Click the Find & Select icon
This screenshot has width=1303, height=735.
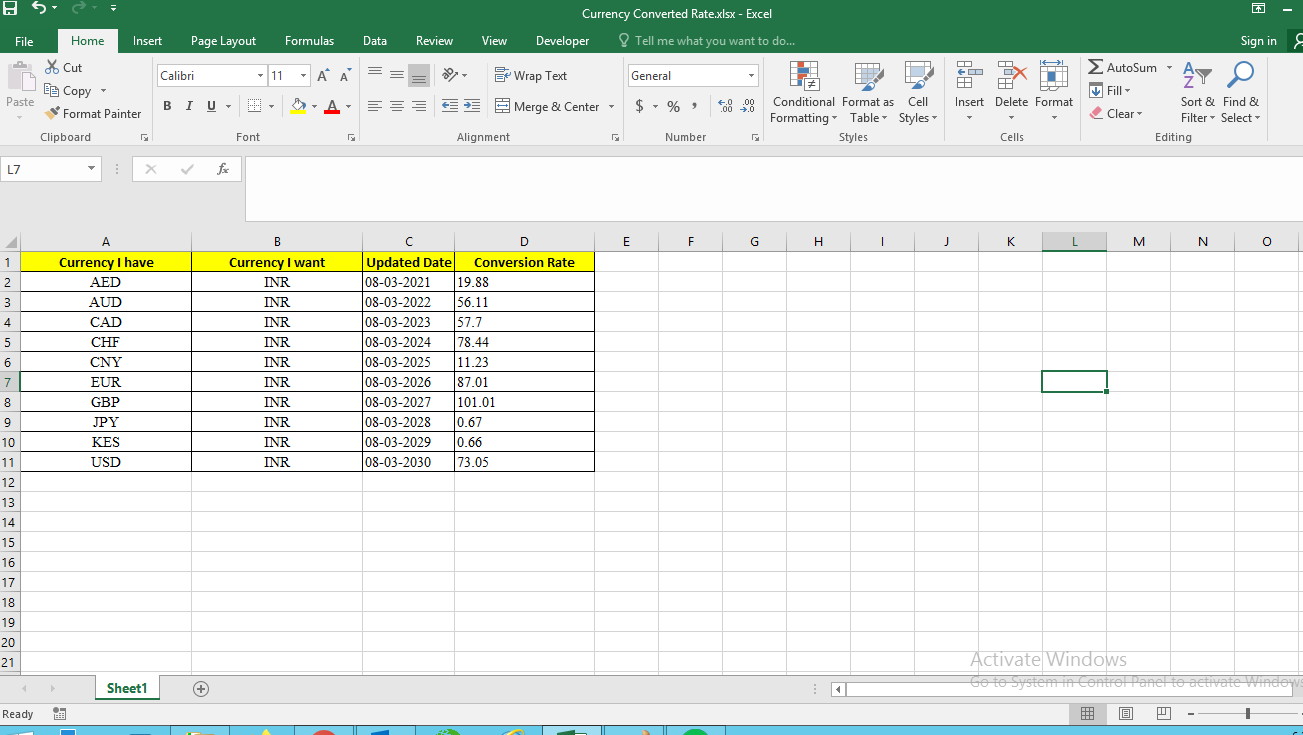pos(1240,76)
